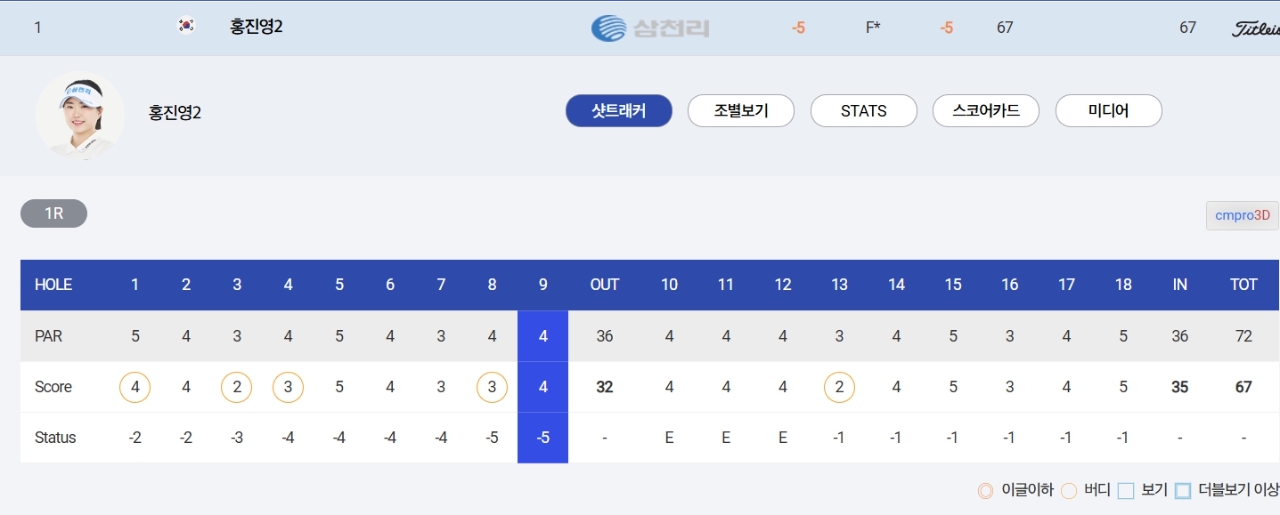The image size is (1280, 515).
Task: Select the 샷트래커 tab
Action: 619,111
